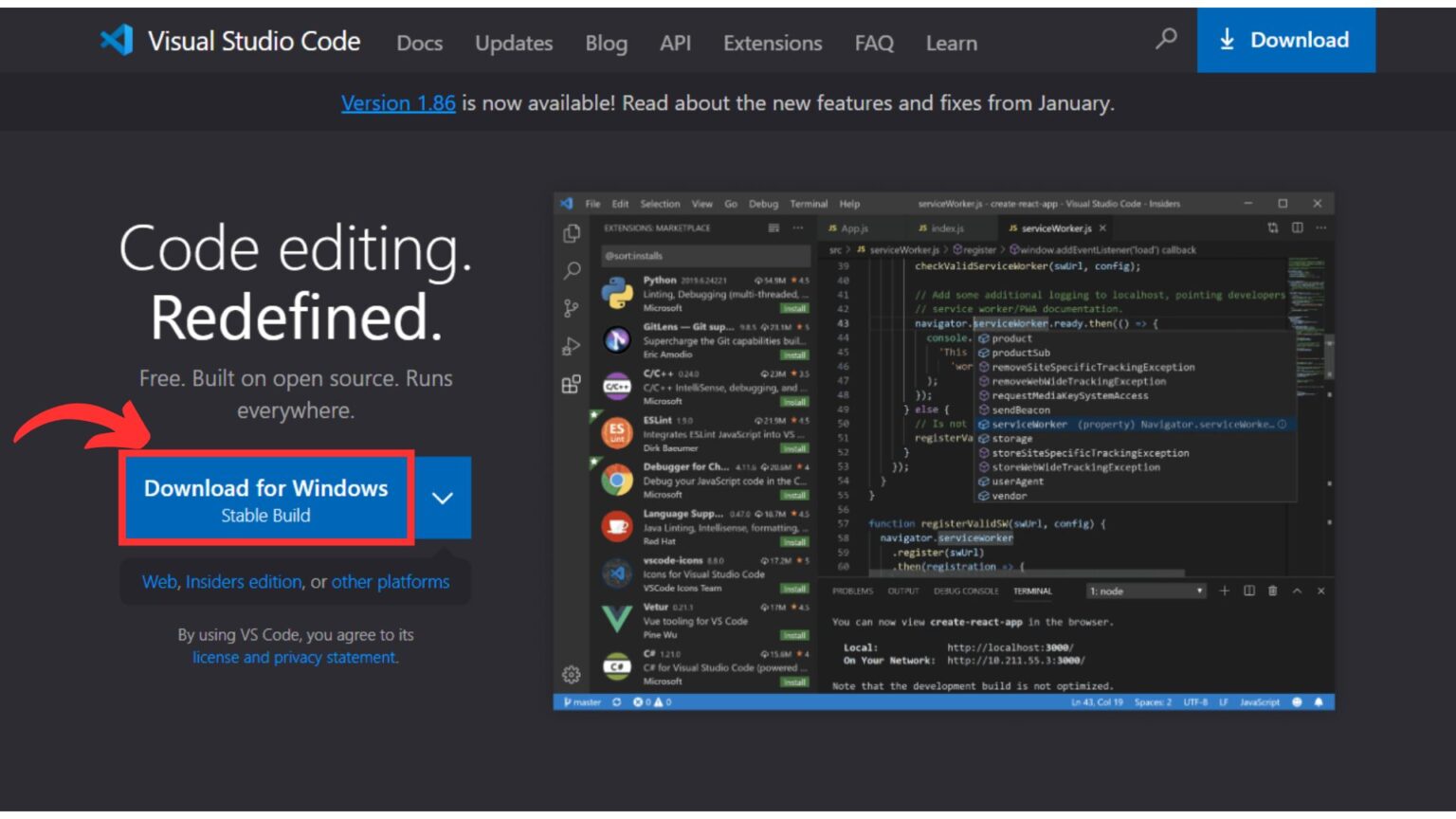Open Source Control icon in activity bar
This screenshot has width=1456, height=819.
coord(572,308)
